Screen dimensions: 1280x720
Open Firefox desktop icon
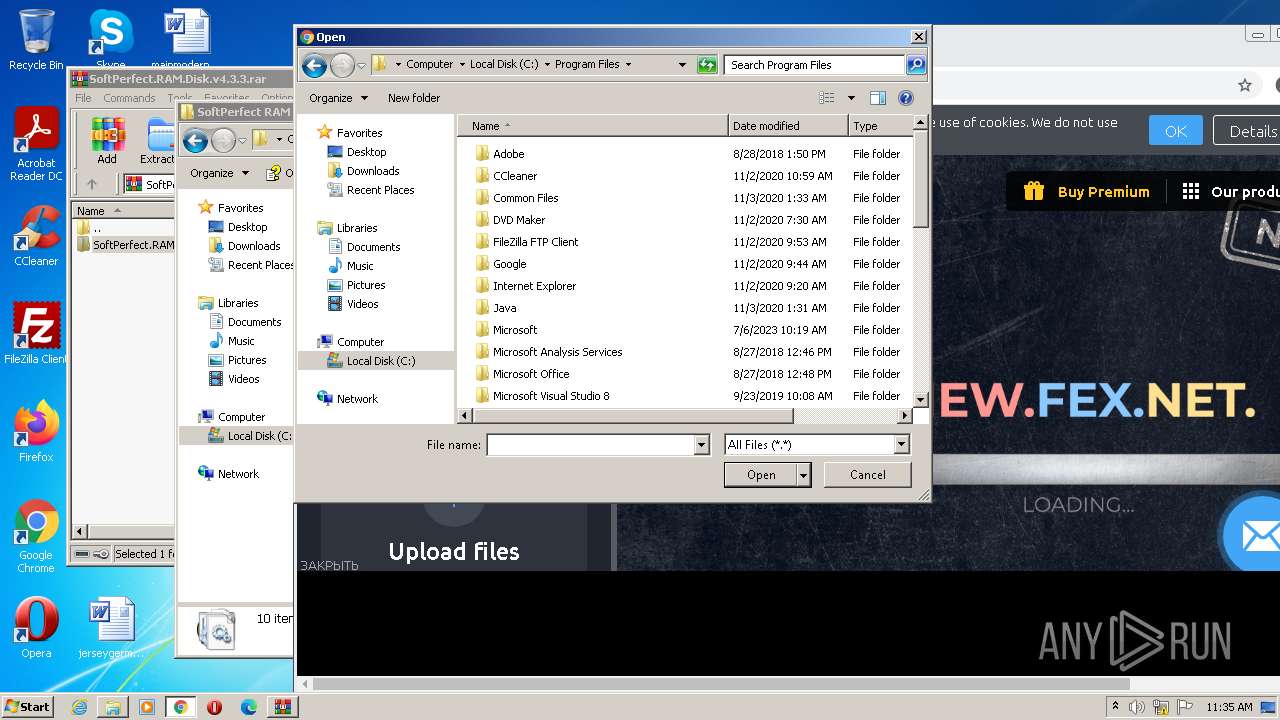[36, 432]
